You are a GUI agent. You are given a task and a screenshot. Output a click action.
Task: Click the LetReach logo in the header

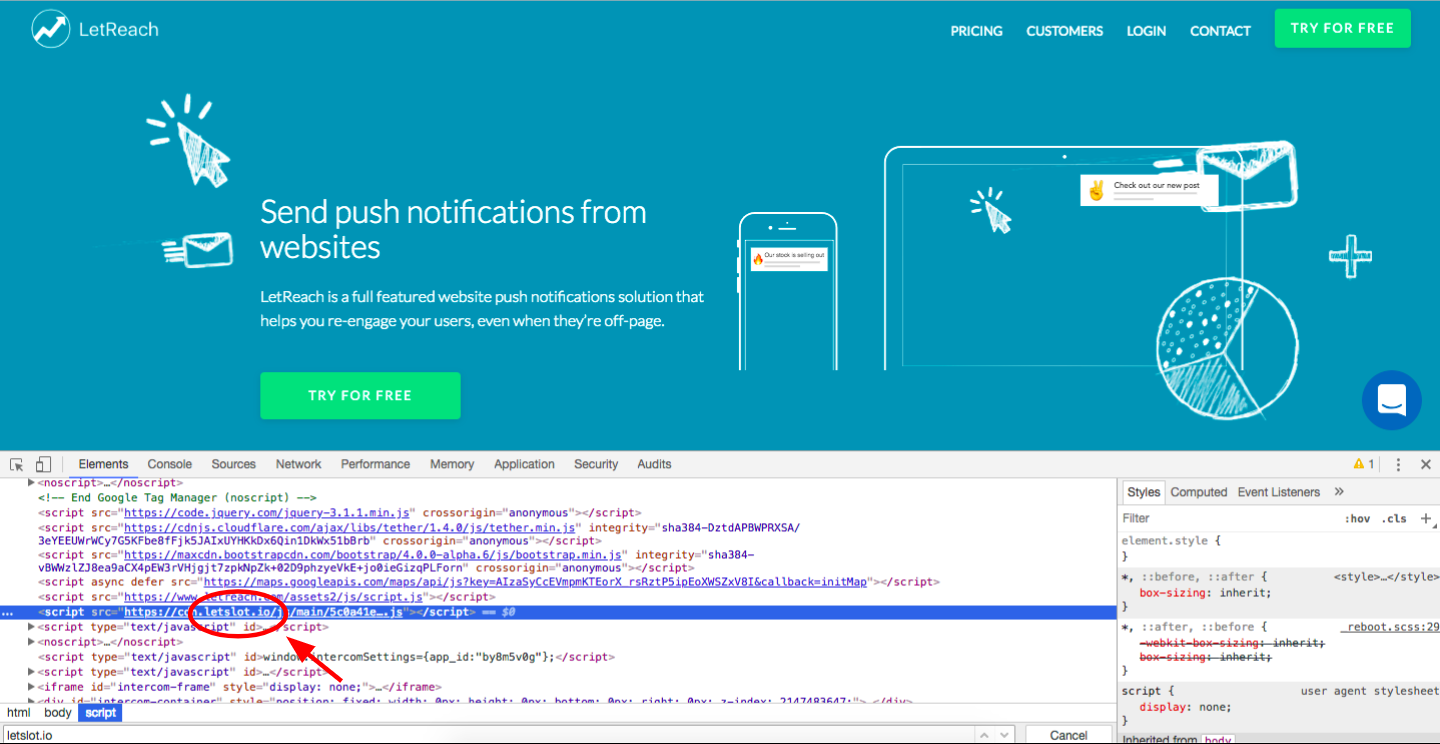click(x=95, y=29)
